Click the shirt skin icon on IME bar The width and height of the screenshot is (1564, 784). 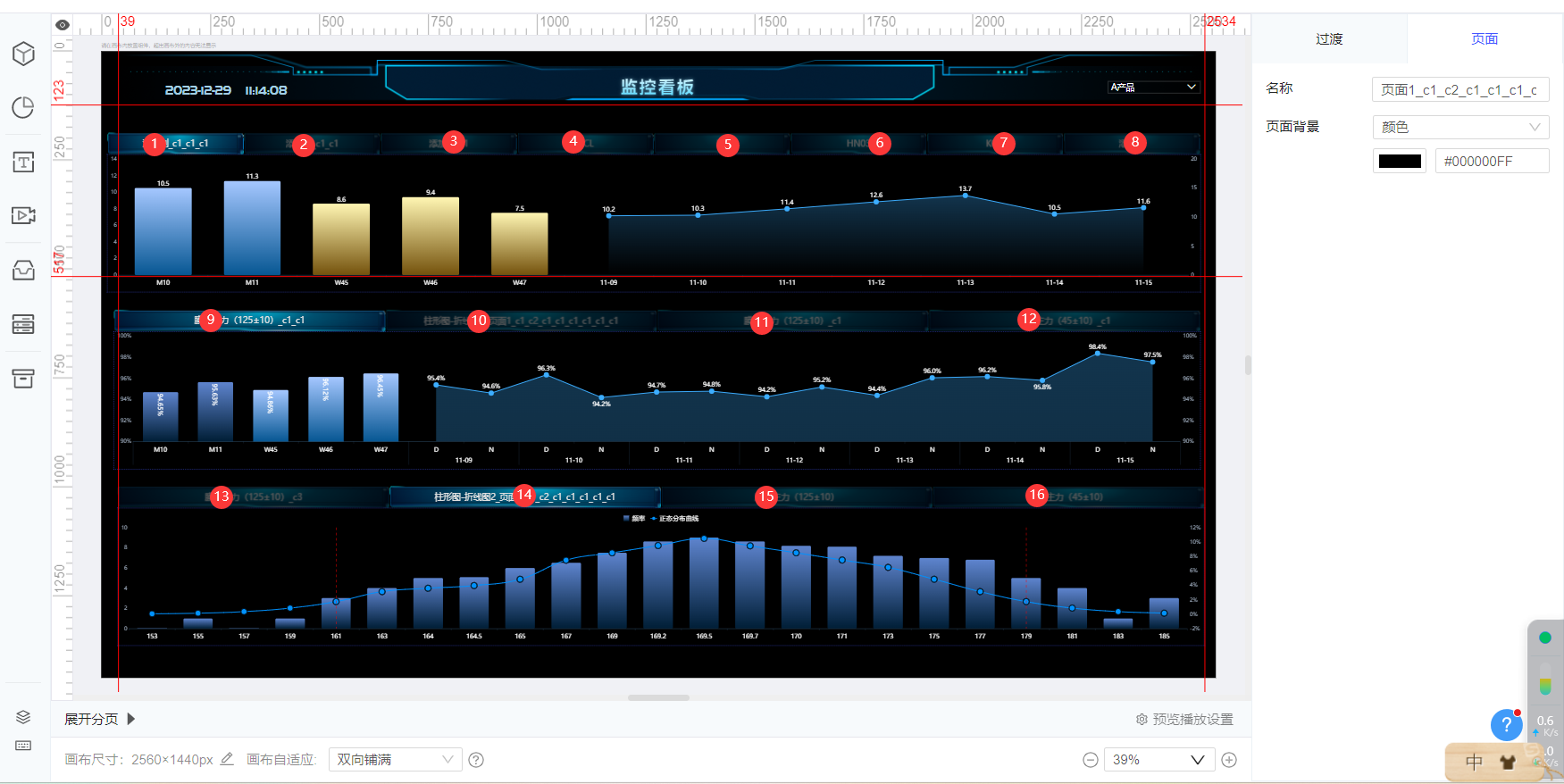(x=1508, y=763)
